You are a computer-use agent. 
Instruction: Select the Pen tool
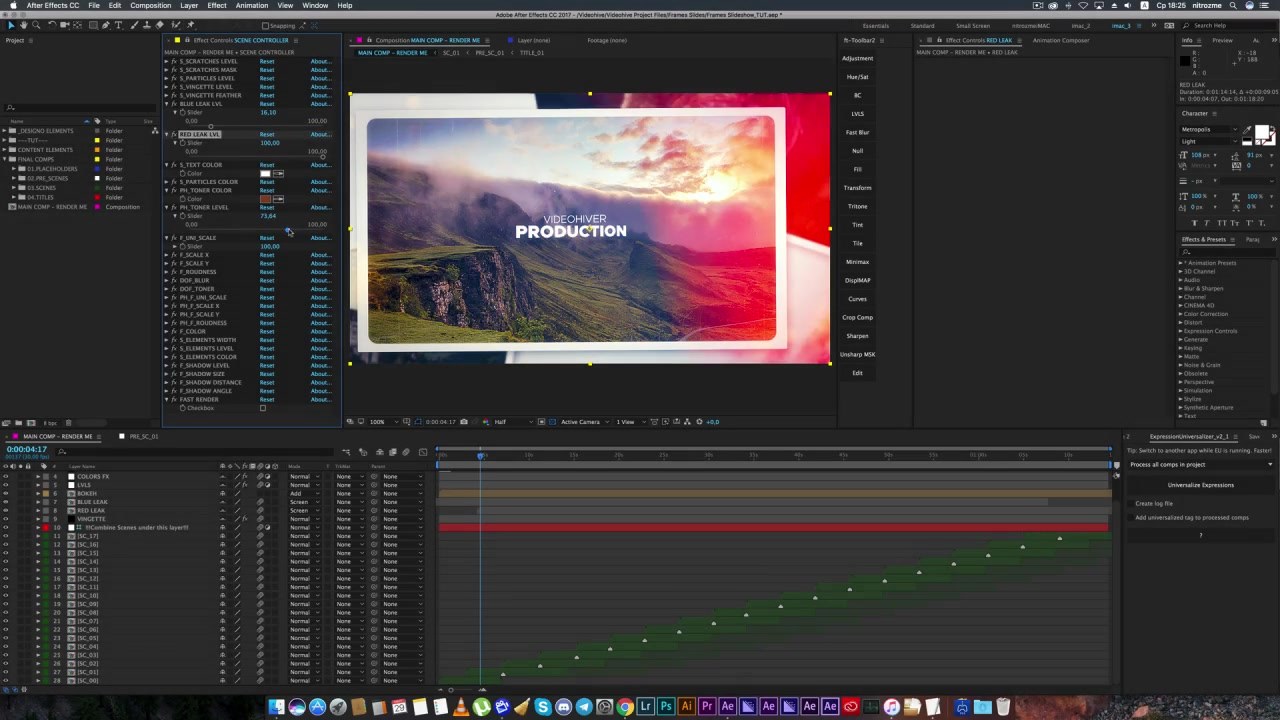pos(106,25)
